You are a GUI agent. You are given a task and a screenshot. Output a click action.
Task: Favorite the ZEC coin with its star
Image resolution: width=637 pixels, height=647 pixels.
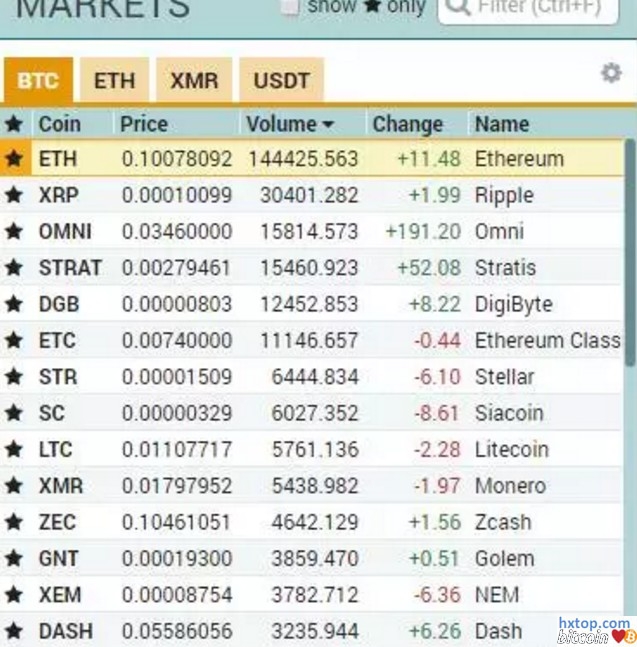[14, 522]
